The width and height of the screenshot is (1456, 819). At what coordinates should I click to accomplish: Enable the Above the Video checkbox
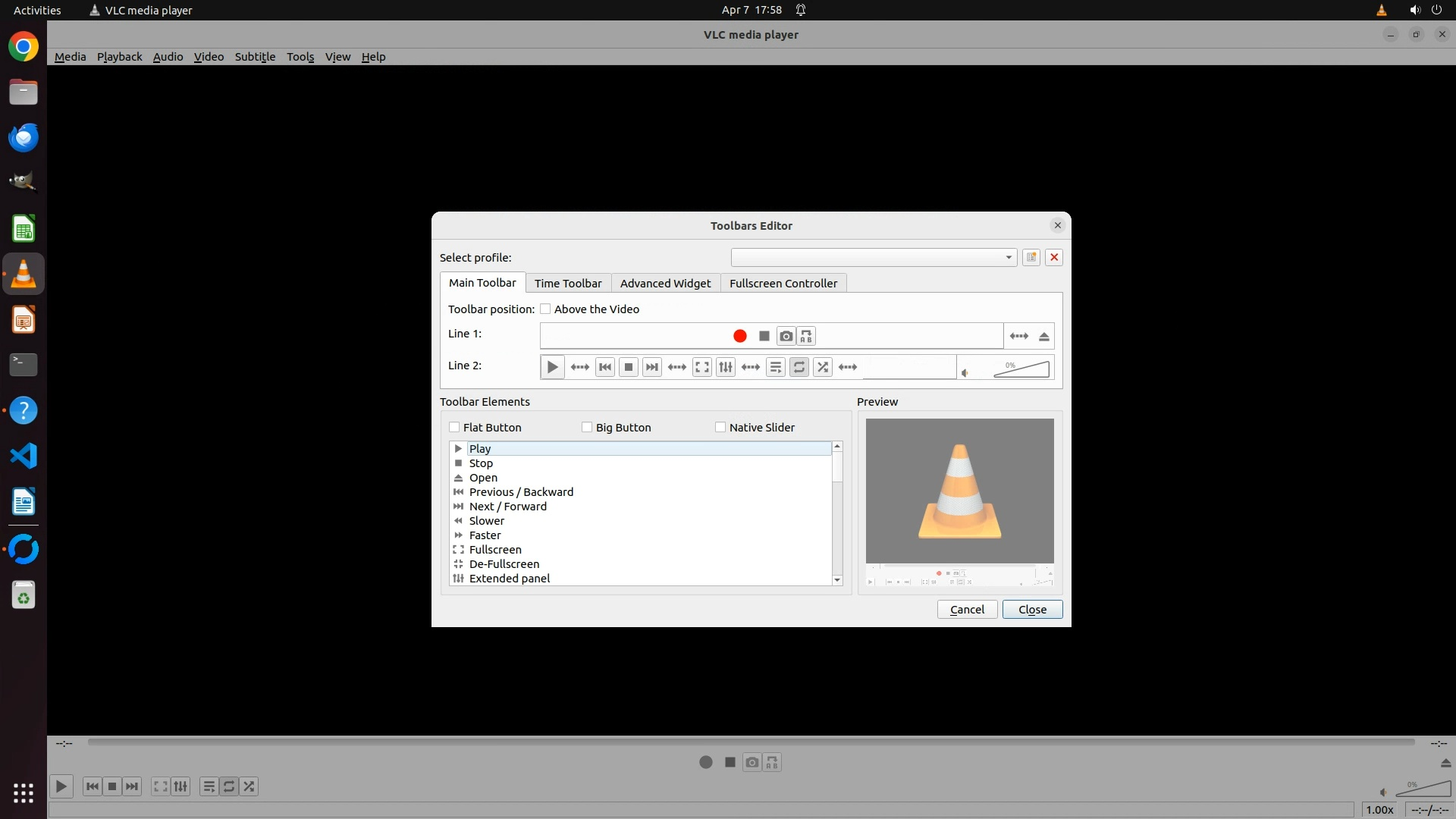[545, 309]
